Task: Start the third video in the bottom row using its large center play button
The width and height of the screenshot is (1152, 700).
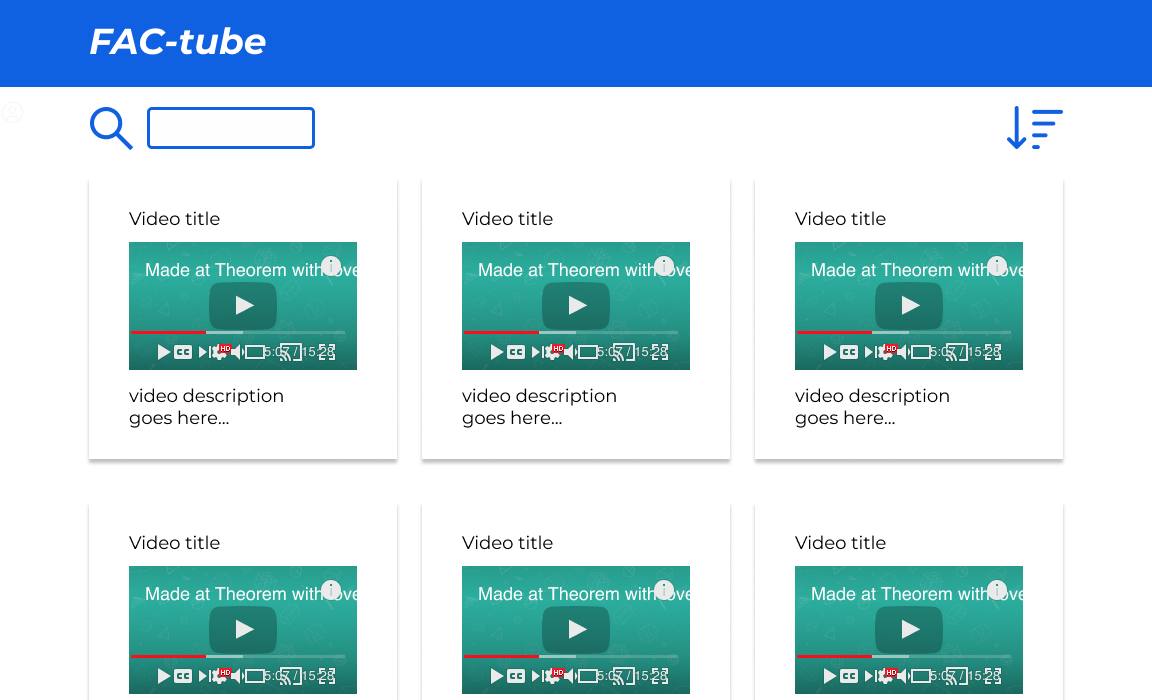Action: (909, 629)
